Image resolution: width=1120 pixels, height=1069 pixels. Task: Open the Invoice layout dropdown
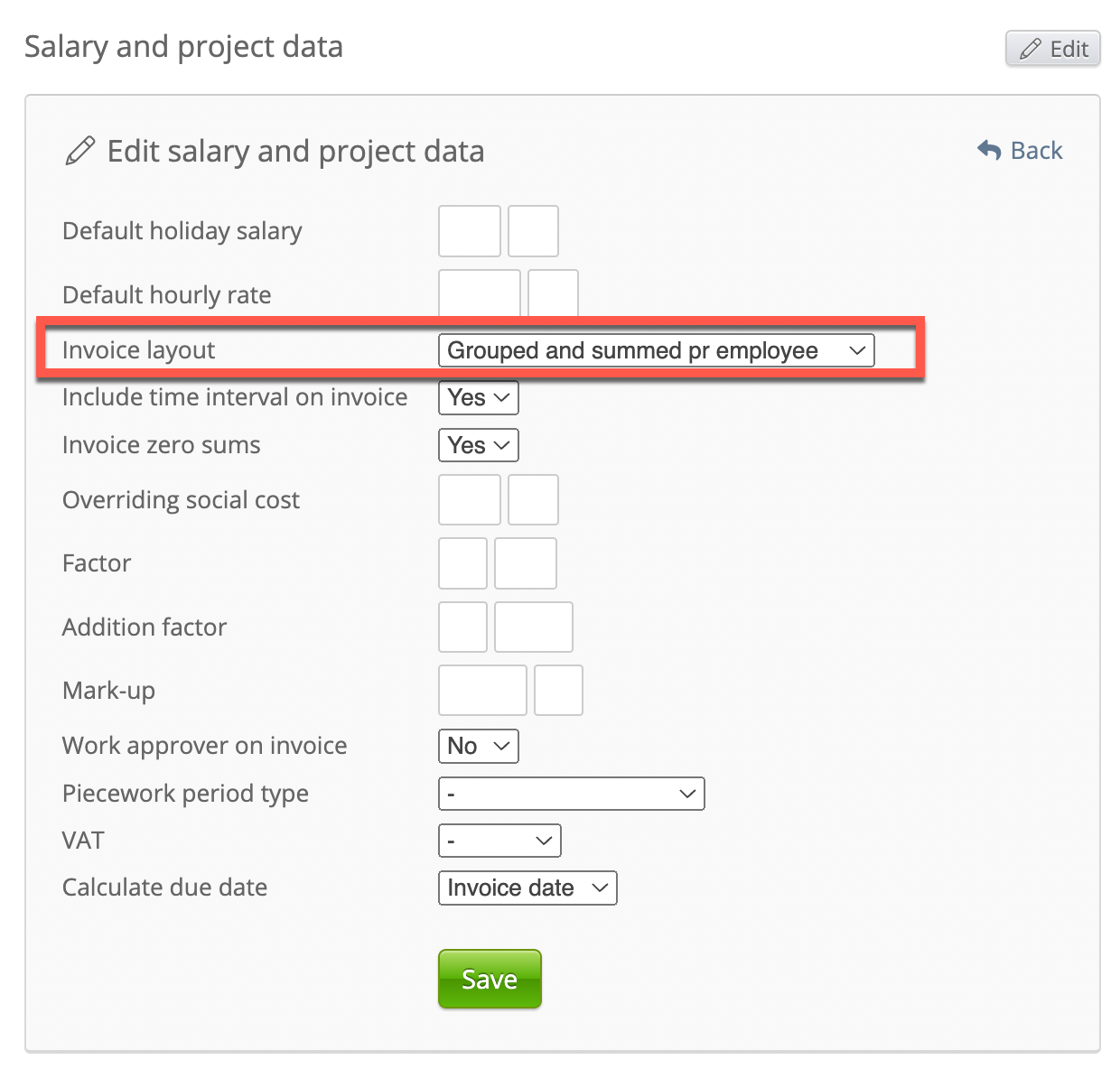(656, 350)
